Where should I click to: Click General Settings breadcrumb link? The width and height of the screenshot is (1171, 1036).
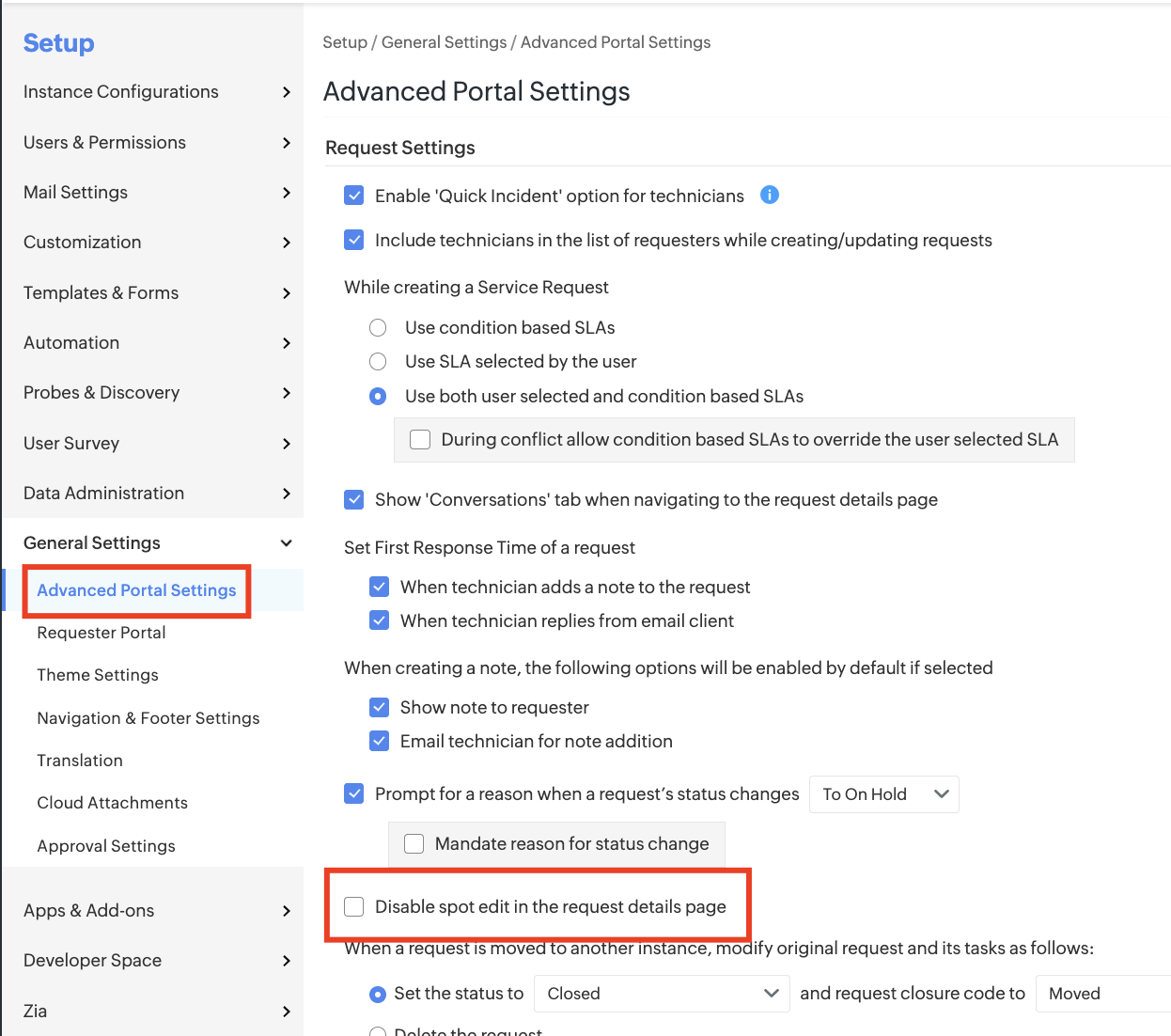[444, 42]
